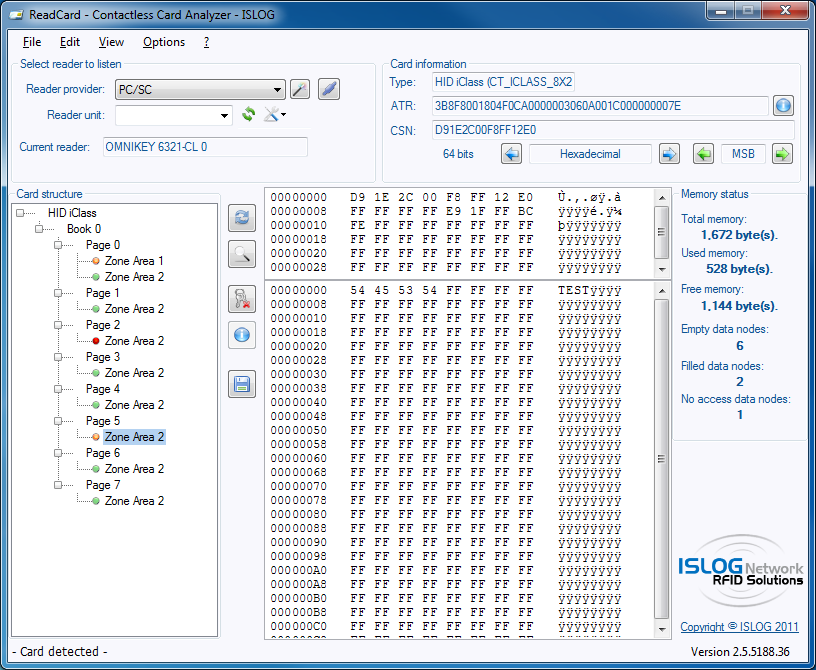The height and width of the screenshot is (670, 816).
Task: Open the Options menu
Action: coord(164,42)
